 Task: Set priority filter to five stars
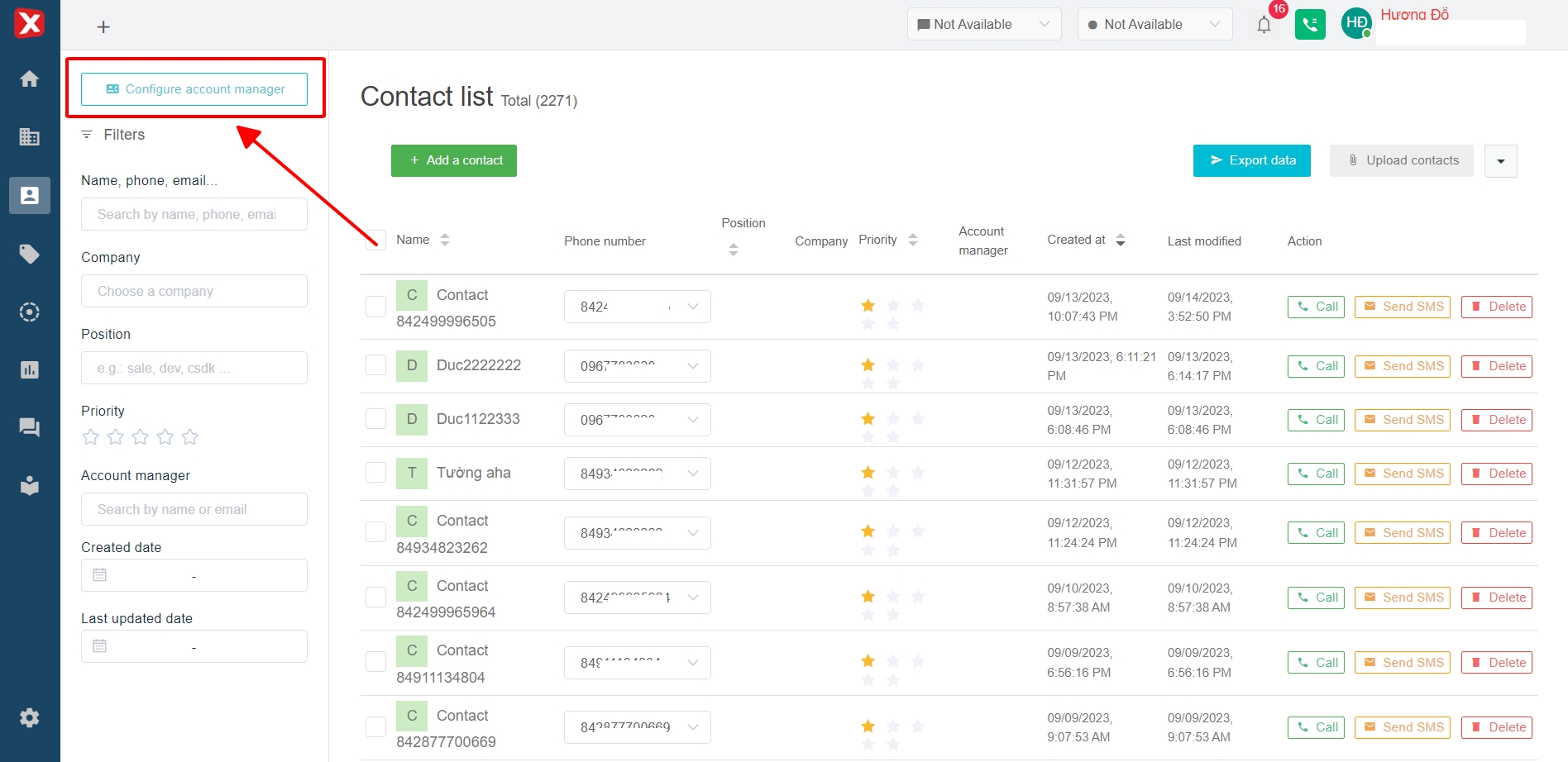190,437
